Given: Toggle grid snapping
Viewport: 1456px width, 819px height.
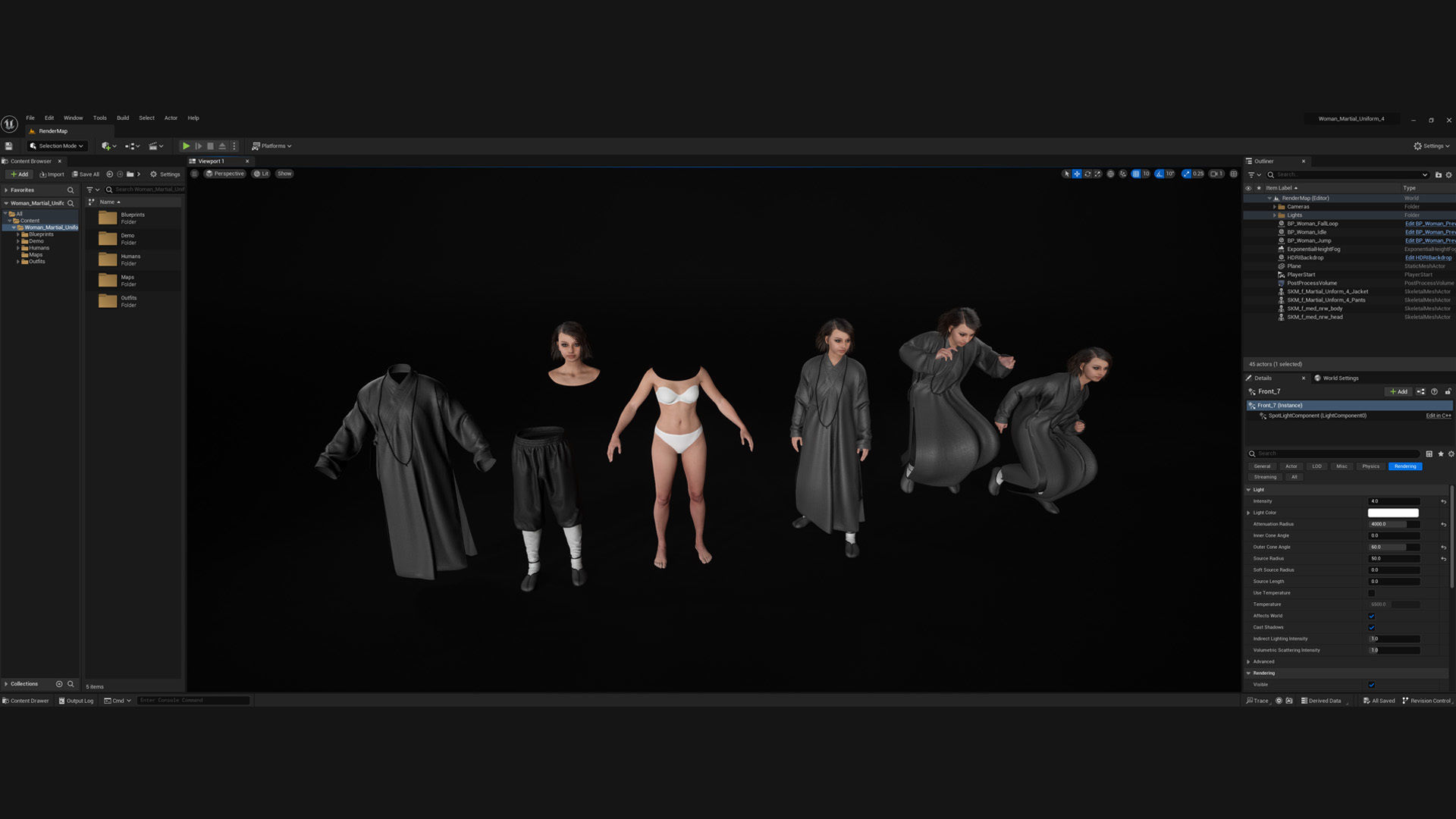Looking at the screenshot, I should pyautogui.click(x=1136, y=174).
